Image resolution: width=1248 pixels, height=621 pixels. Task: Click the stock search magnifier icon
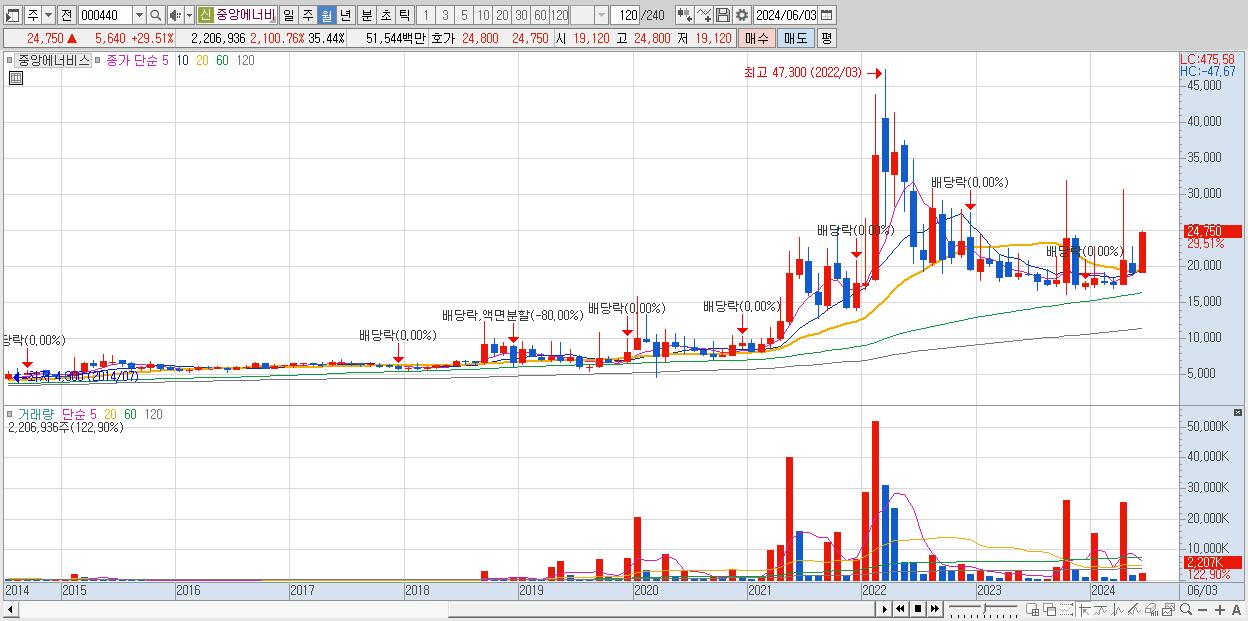point(156,15)
